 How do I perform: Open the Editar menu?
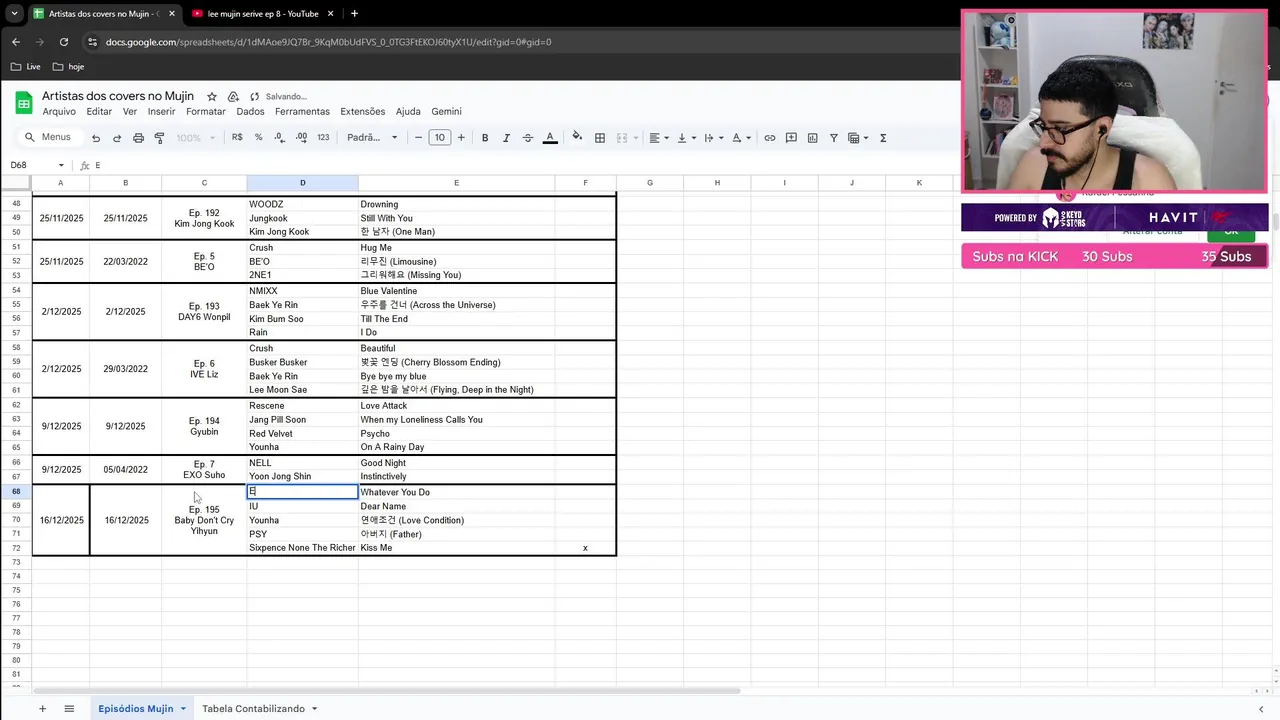99,111
